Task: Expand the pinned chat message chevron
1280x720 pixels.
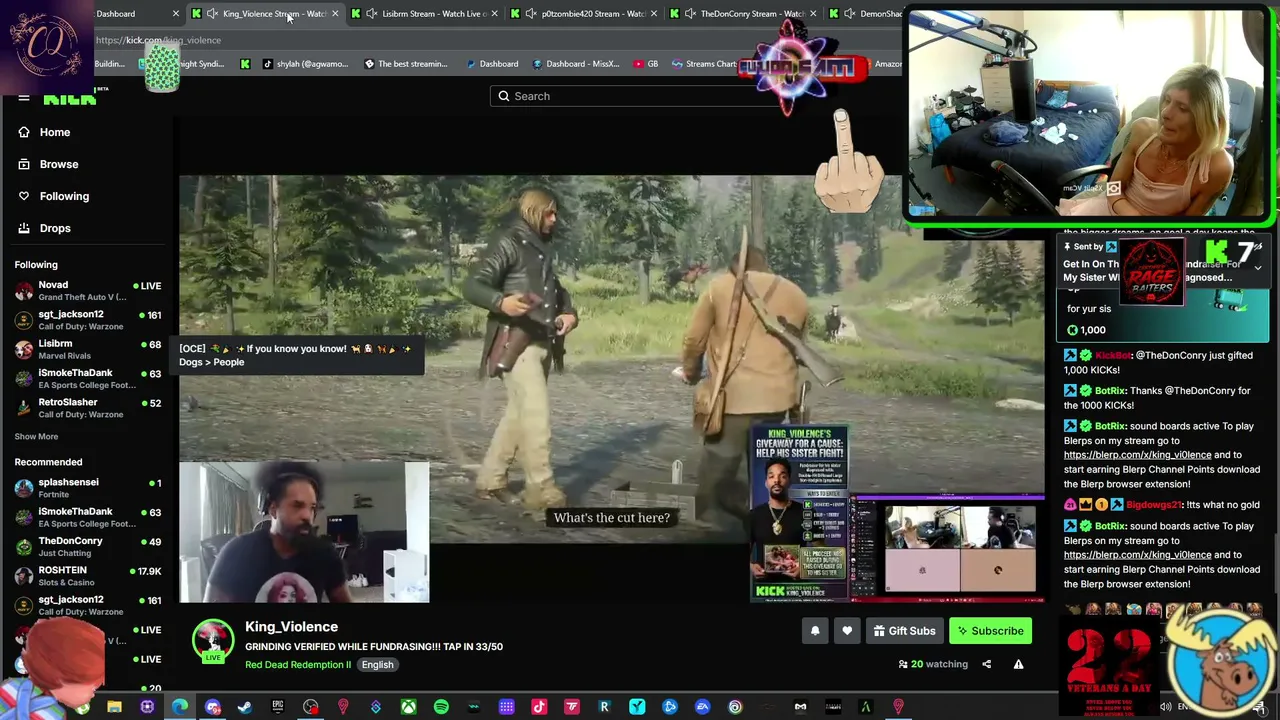Action: click(x=1258, y=268)
